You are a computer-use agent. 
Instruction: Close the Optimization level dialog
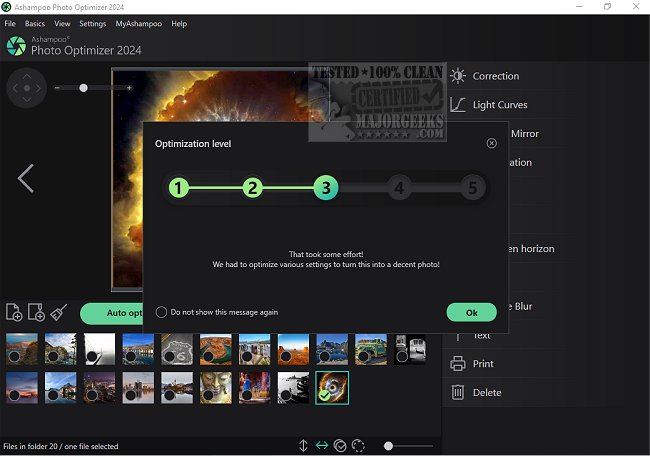point(491,143)
